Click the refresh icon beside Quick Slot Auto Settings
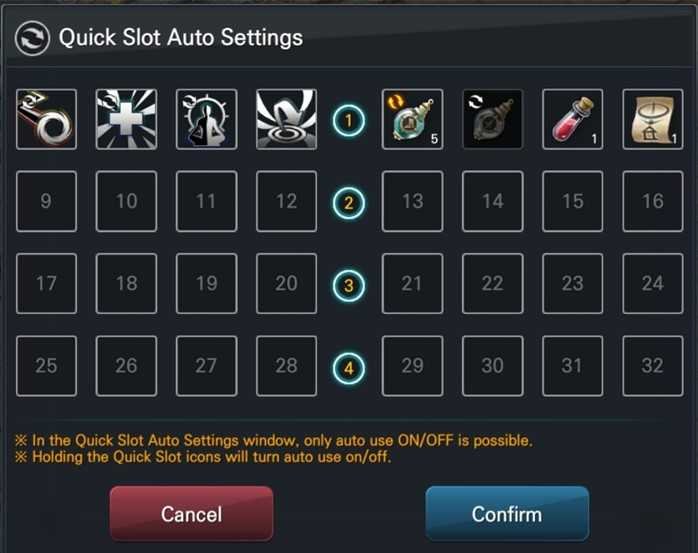This screenshot has height=553, width=698. pos(32,38)
